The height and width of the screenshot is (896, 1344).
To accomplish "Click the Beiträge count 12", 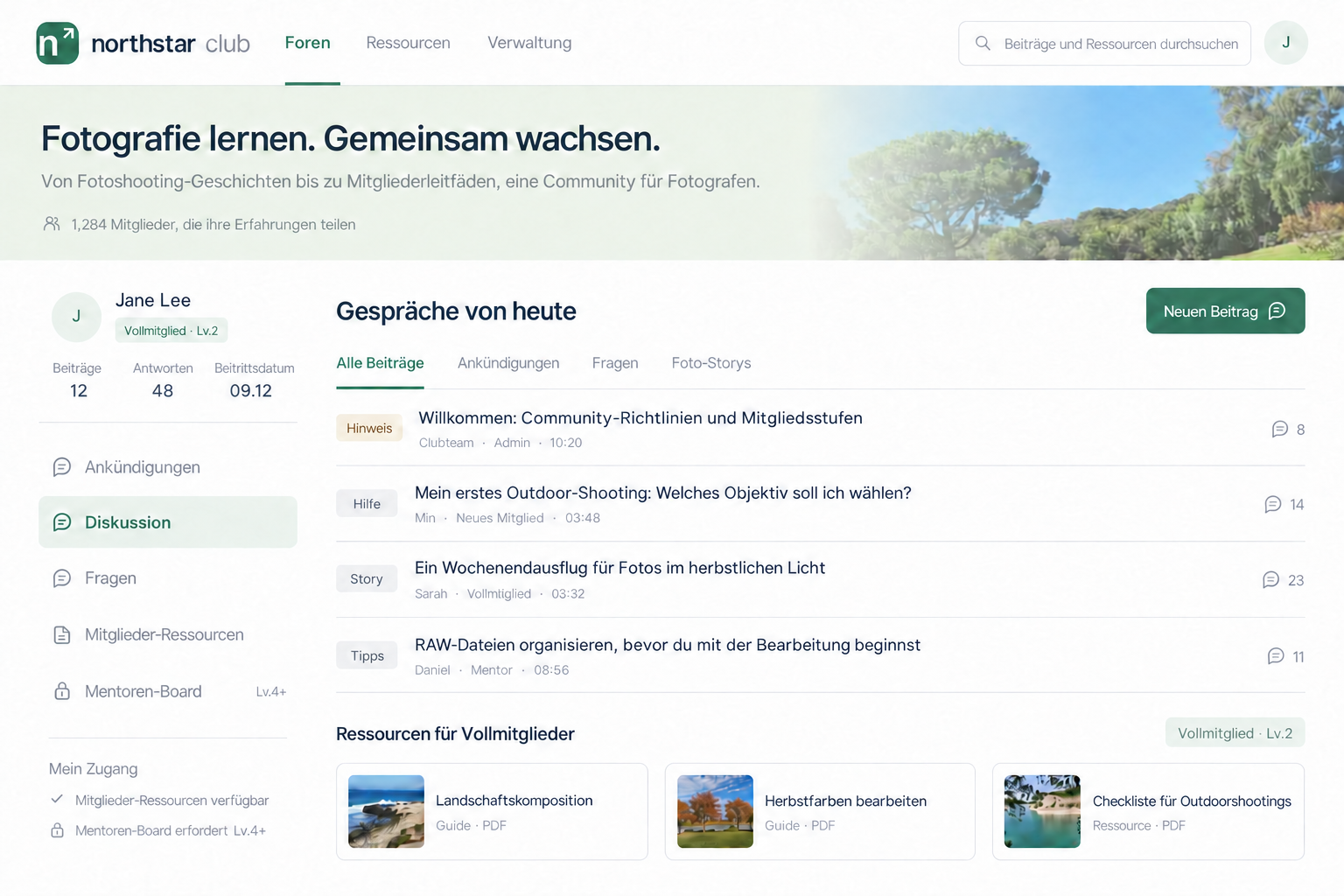I will coord(79,391).
